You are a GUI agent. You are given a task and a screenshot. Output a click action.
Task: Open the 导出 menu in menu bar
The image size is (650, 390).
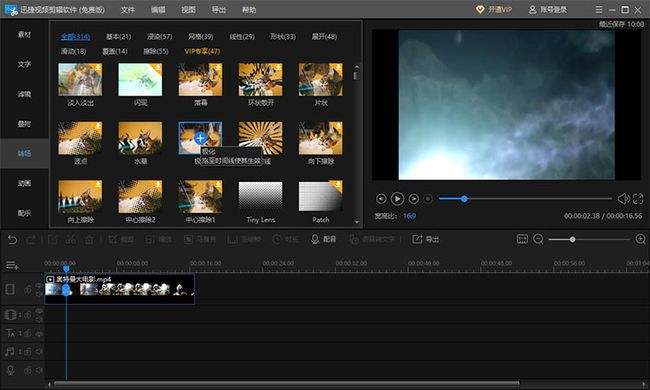point(218,10)
